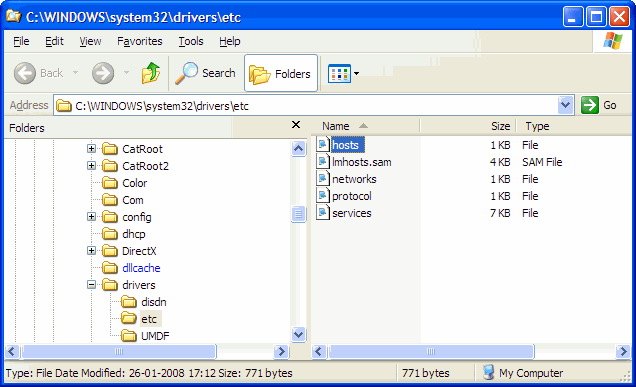Open the address bar dropdown arrow
The width and height of the screenshot is (636, 387).
[x=565, y=105]
